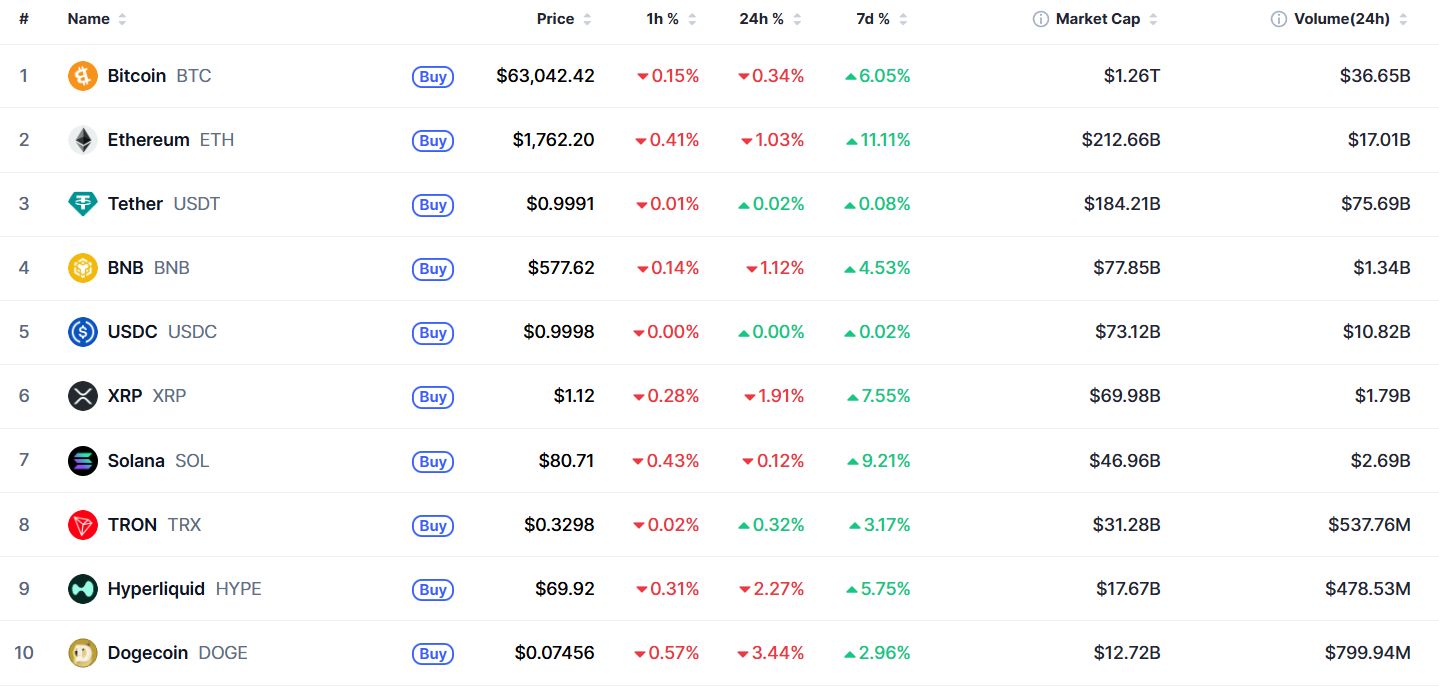1439x687 pixels.
Task: Sort rows by the # rank header
Action: 23,19
